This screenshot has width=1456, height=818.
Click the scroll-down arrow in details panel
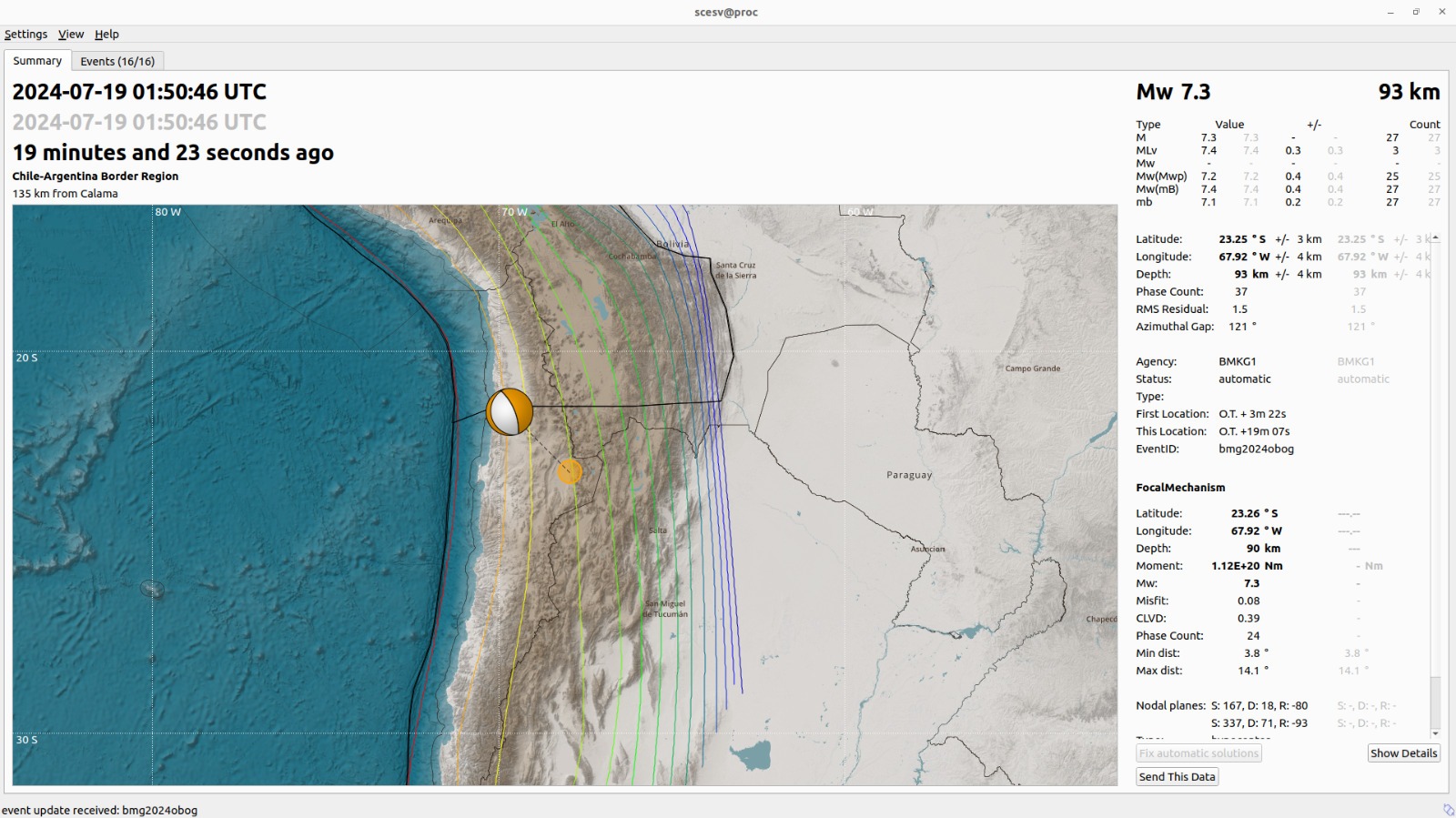1435,732
